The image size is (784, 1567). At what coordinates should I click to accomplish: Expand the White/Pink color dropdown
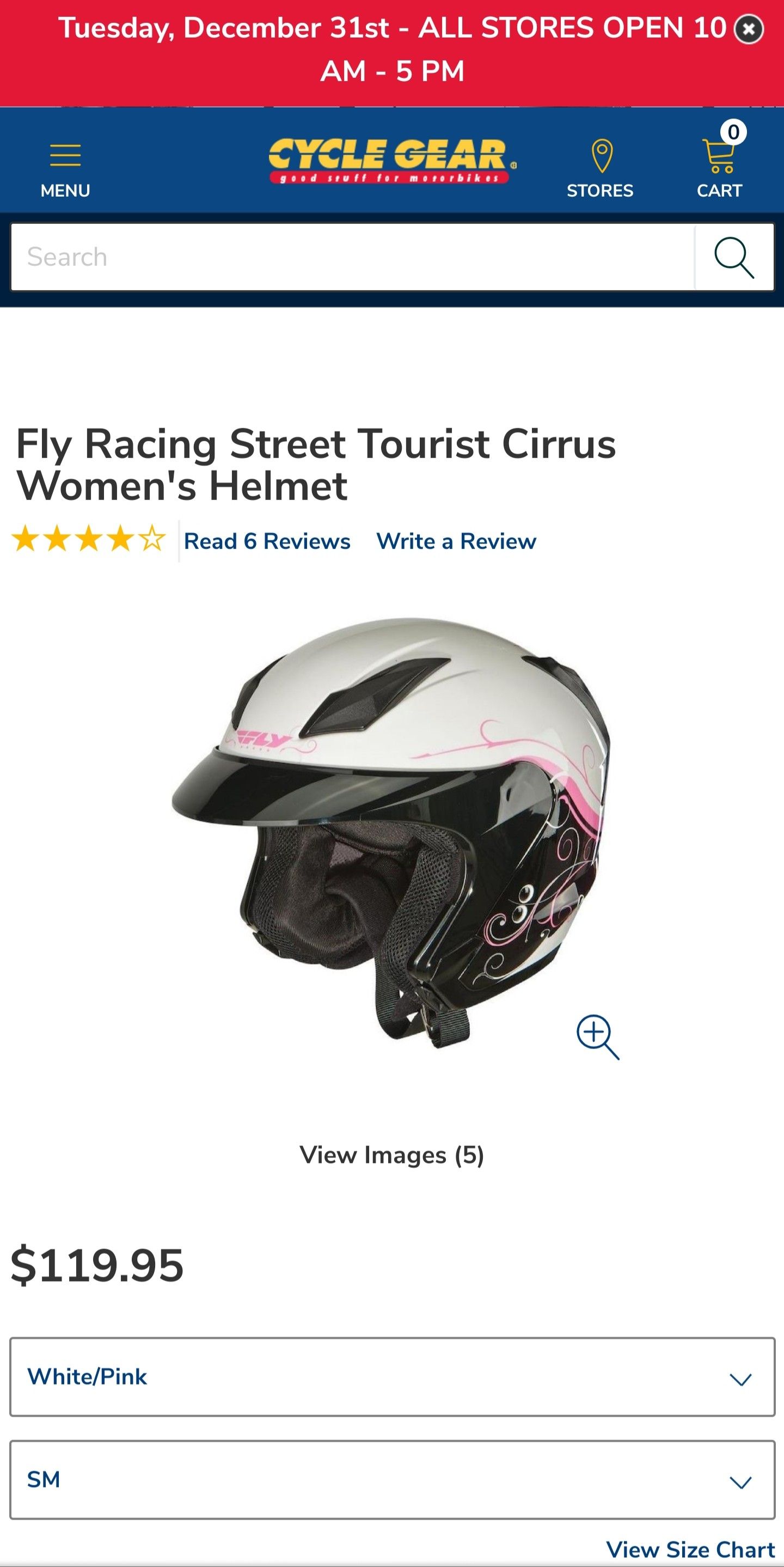[393, 1376]
